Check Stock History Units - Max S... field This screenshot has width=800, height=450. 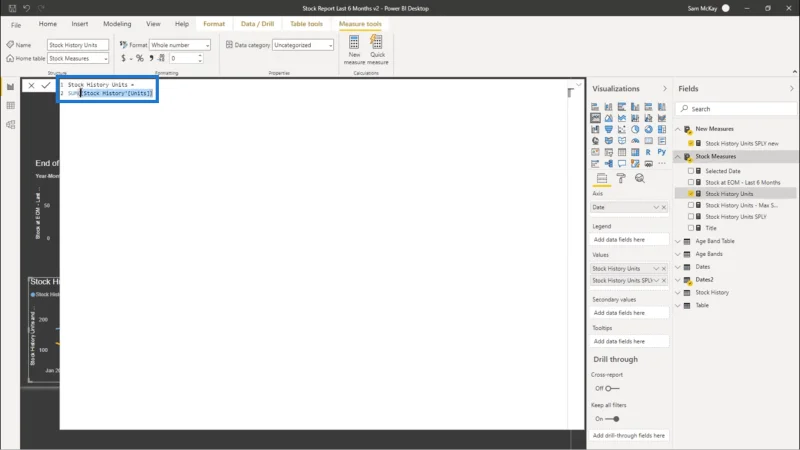coord(691,205)
